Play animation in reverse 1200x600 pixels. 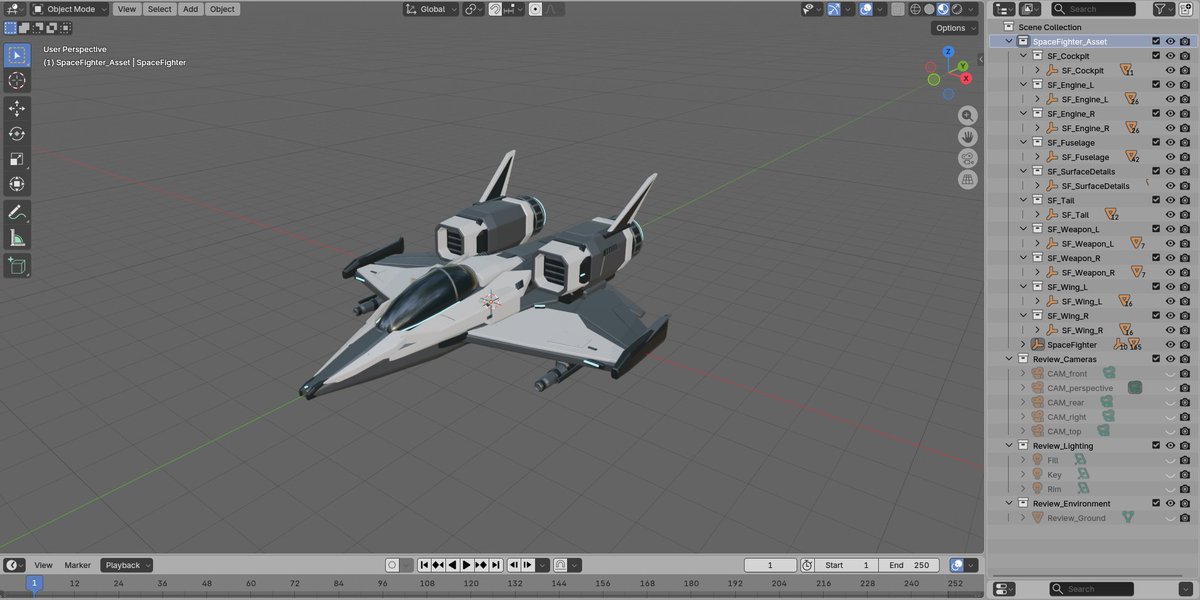(453, 565)
